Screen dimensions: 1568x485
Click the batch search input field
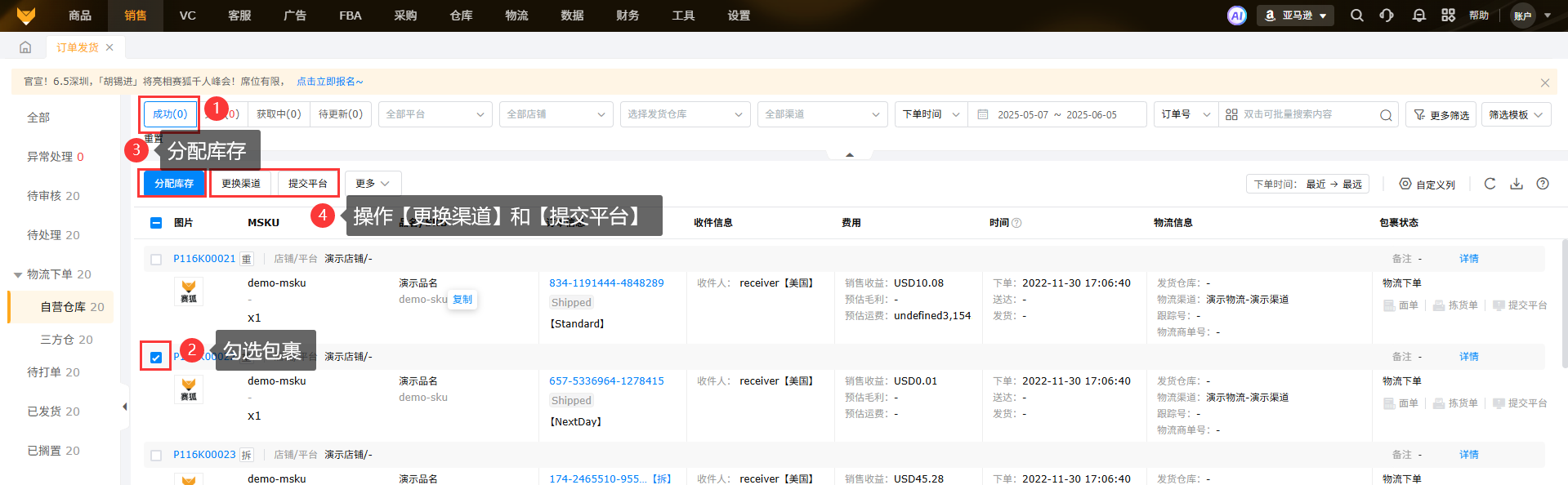tap(1307, 114)
